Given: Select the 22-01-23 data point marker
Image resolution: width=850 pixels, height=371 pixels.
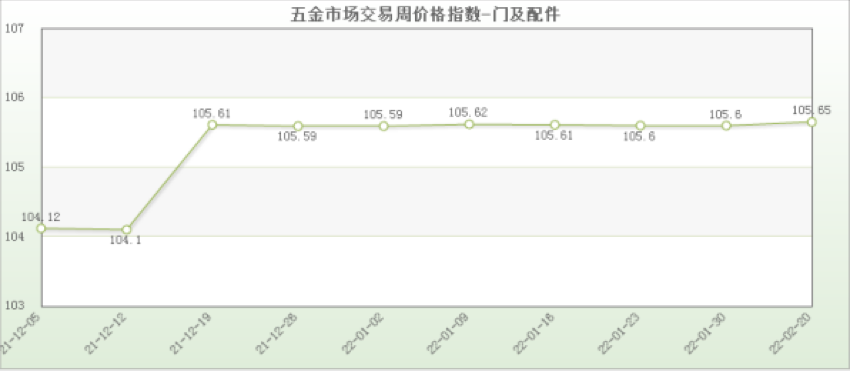Looking at the screenshot, I should click(640, 125).
